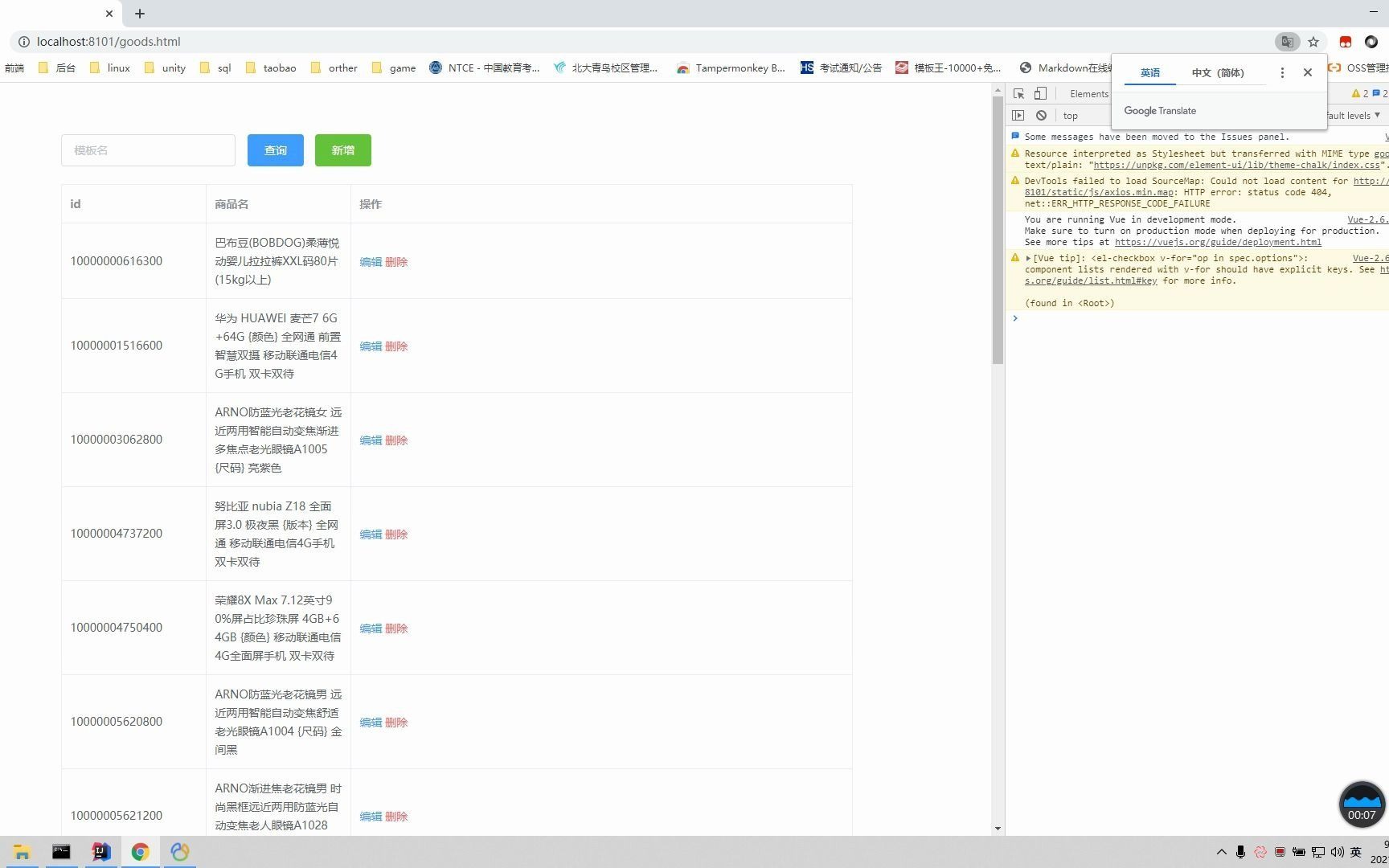Click the volume speaker tray icon
Image resolution: width=1389 pixels, height=868 pixels.
[x=1338, y=852]
